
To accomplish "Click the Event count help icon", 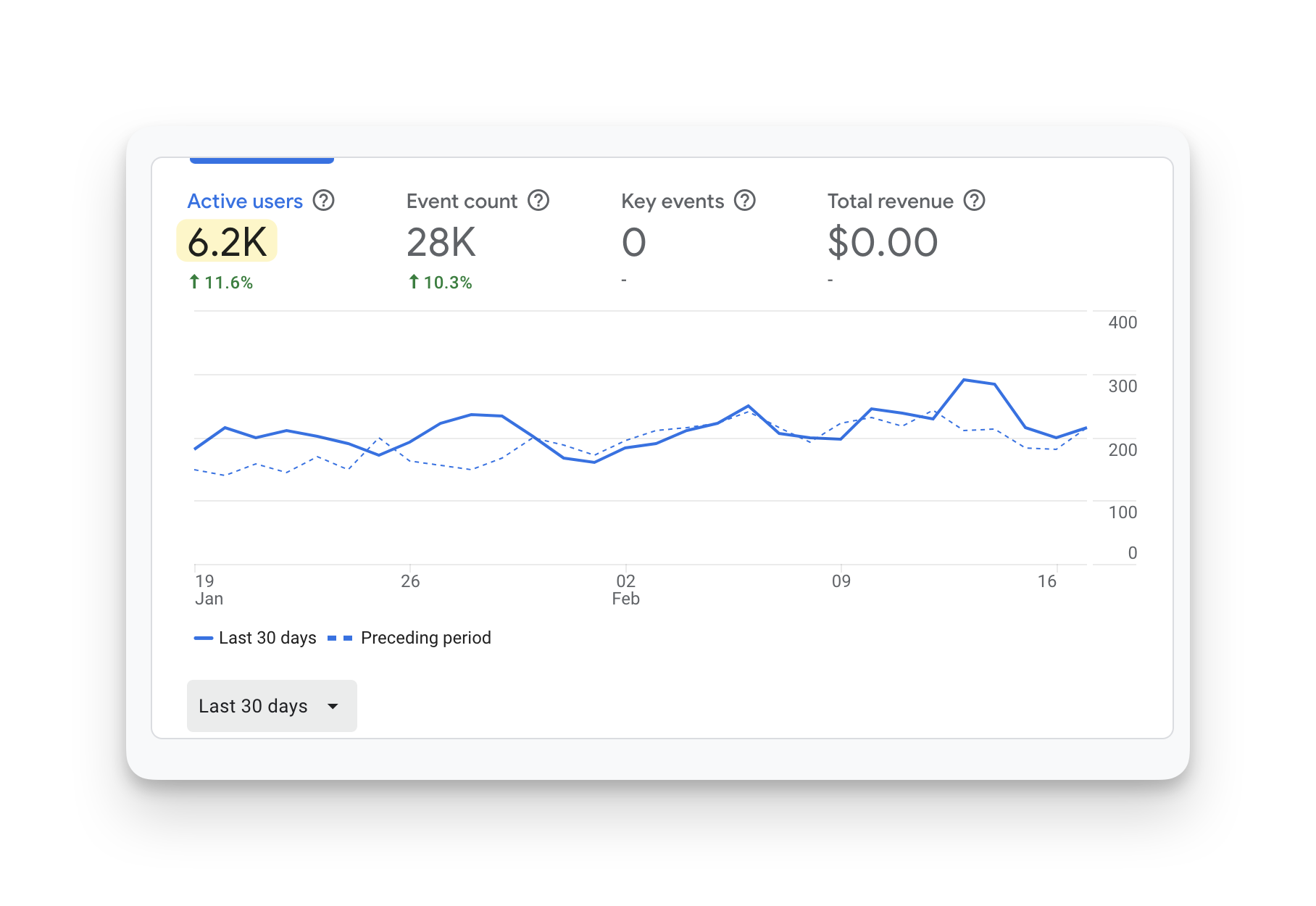I will (538, 201).
